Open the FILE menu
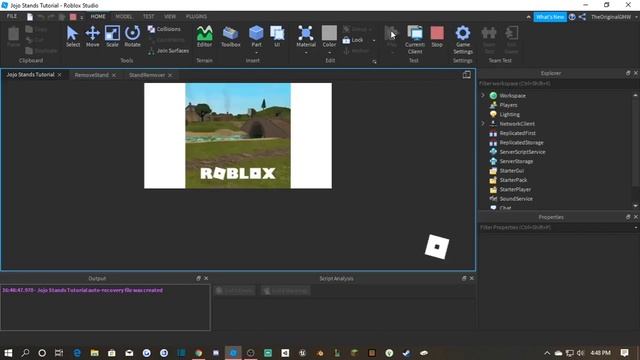Screen dimensions: 640x360 click(x=12, y=16)
